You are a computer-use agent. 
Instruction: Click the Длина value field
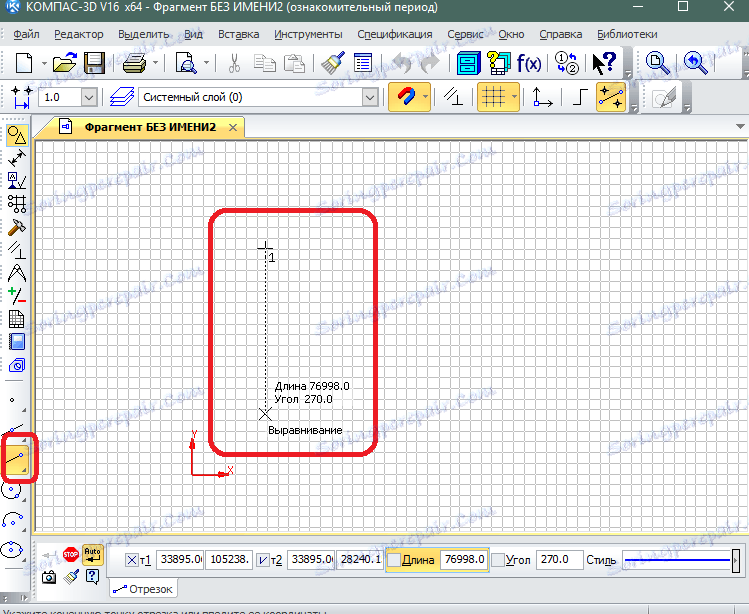point(464,560)
